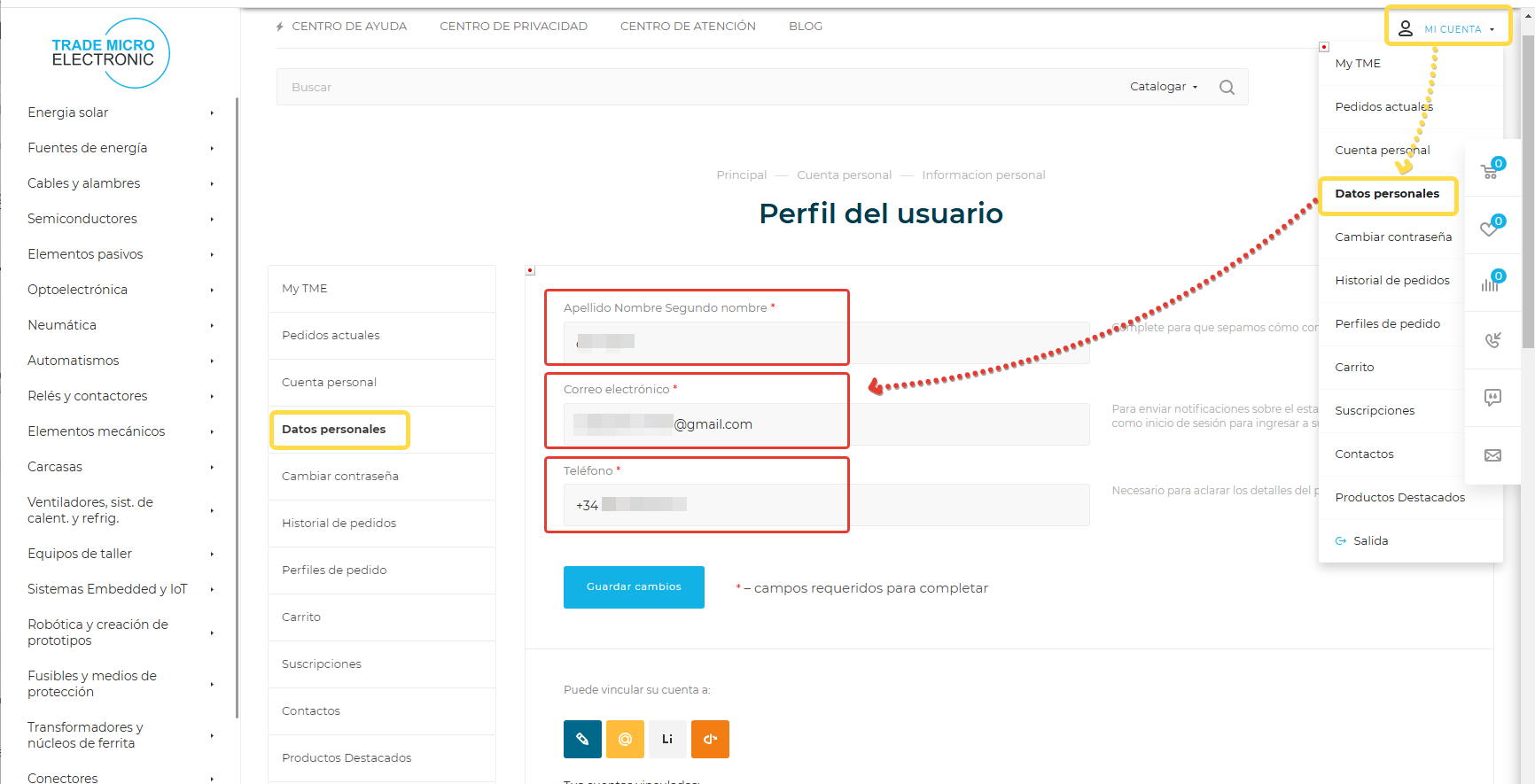The height and width of the screenshot is (784, 1535).
Task: Link account using the Li icon
Action: [667, 739]
